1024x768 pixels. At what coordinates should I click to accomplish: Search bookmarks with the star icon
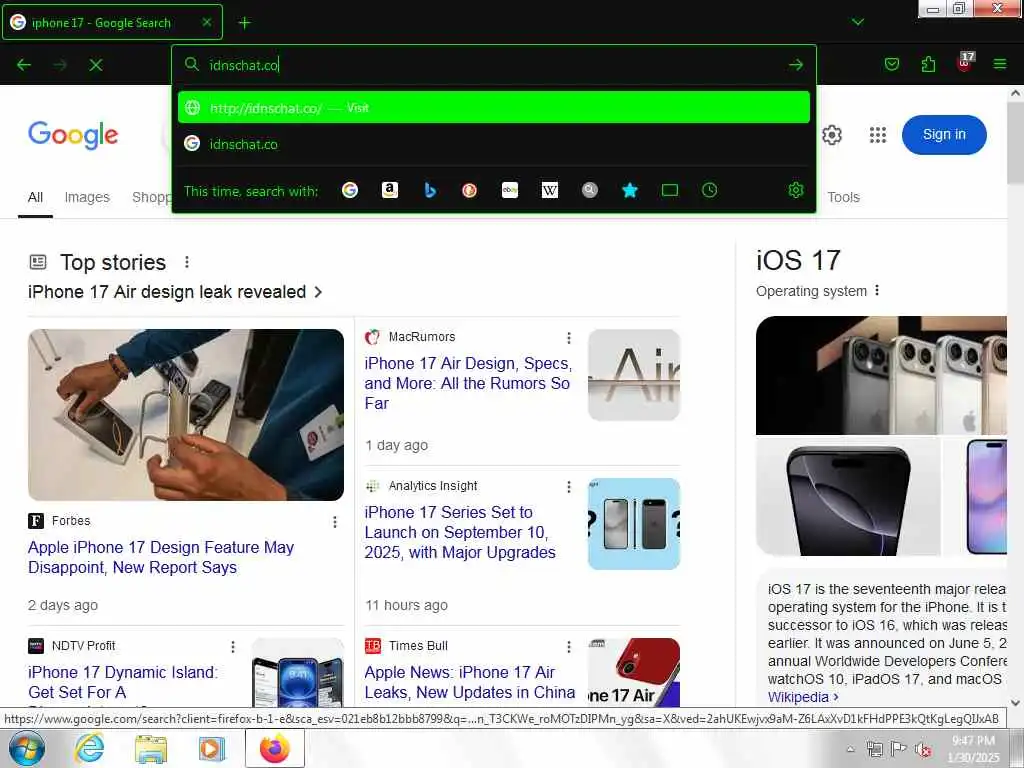tap(630, 190)
